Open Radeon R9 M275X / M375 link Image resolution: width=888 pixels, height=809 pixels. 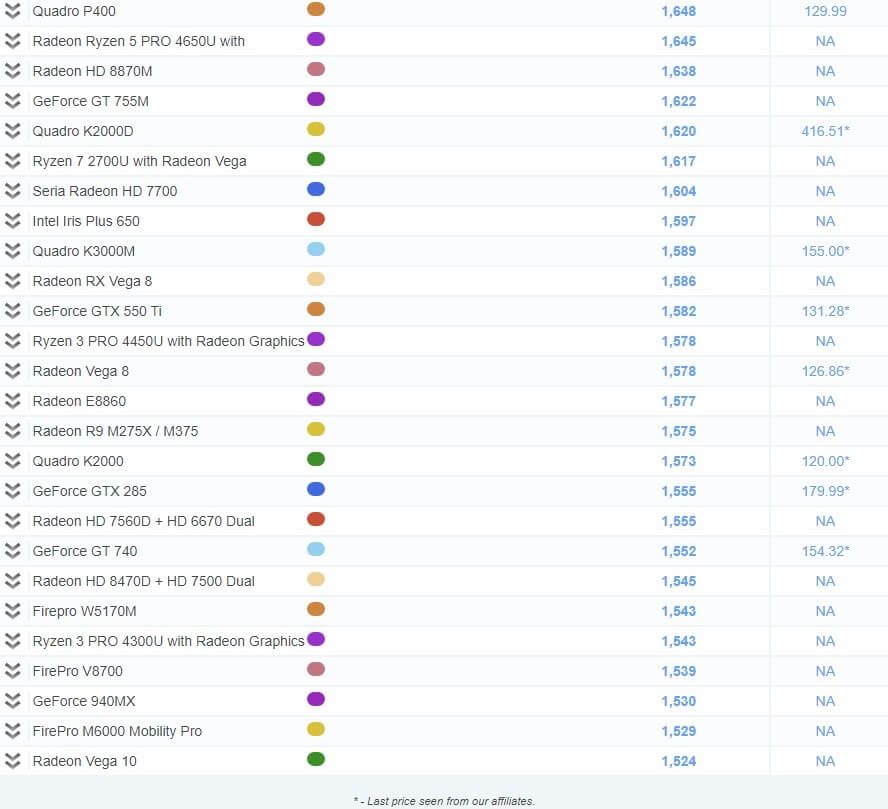(116, 431)
